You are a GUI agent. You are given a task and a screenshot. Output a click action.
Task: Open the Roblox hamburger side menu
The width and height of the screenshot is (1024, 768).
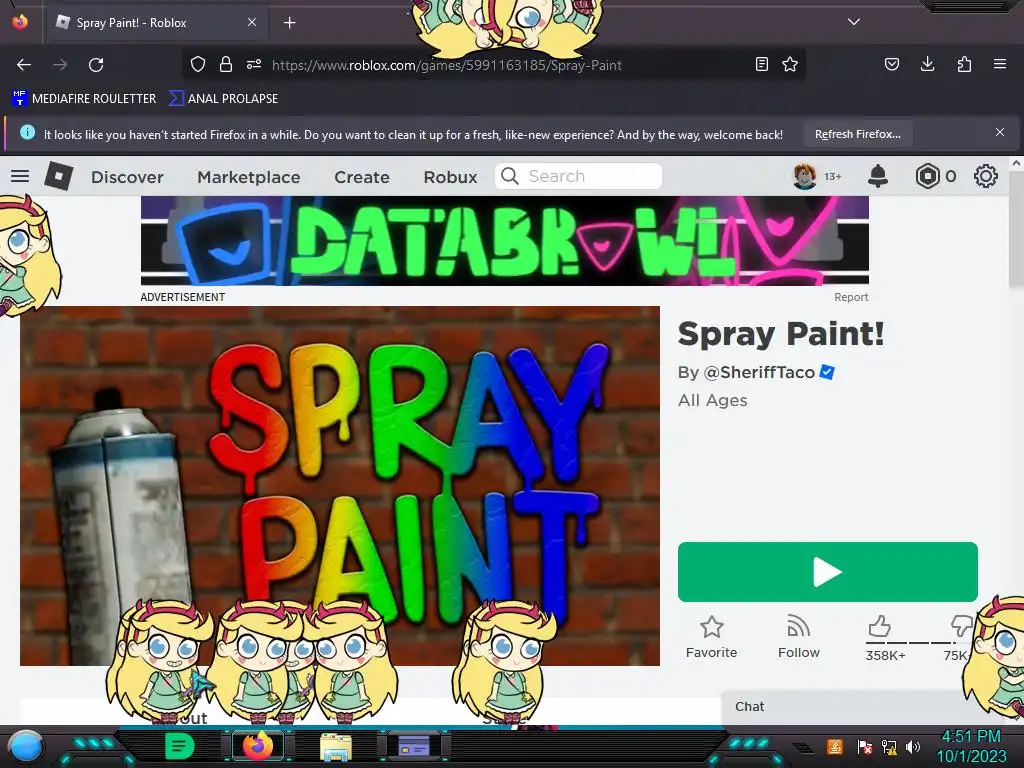point(20,176)
